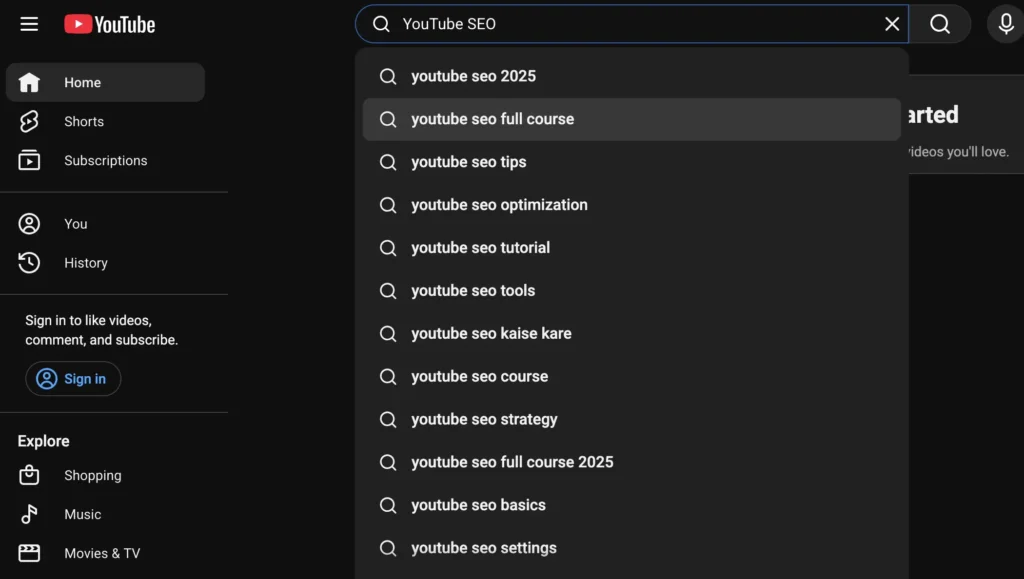Select the Shorts icon in the sidebar
1024x579 pixels.
(x=29, y=121)
